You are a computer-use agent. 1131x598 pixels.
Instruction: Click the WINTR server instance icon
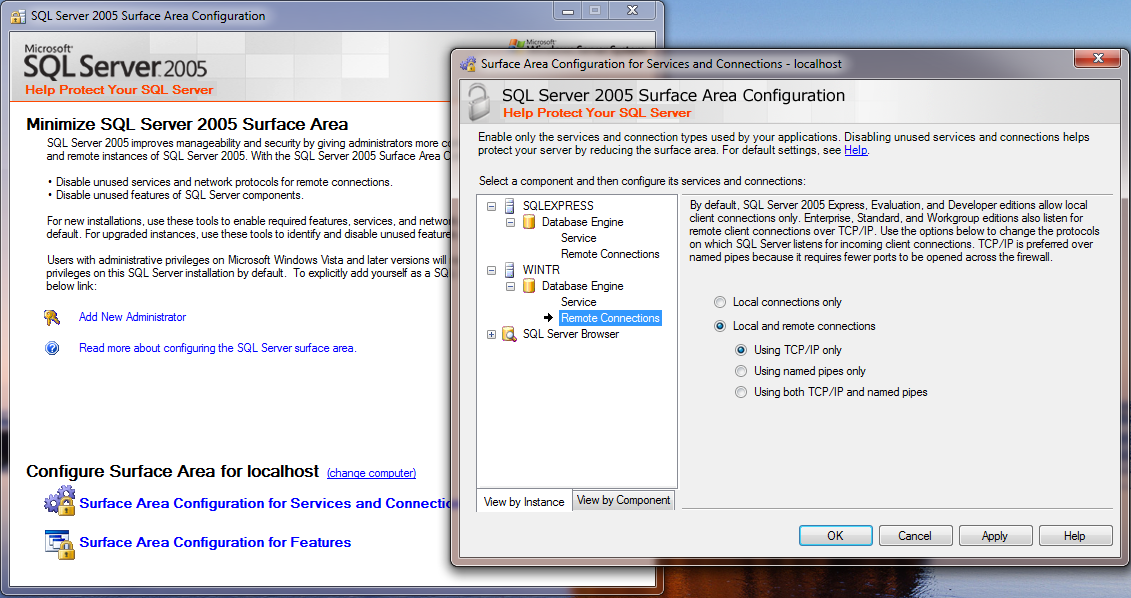pyautogui.click(x=510, y=270)
